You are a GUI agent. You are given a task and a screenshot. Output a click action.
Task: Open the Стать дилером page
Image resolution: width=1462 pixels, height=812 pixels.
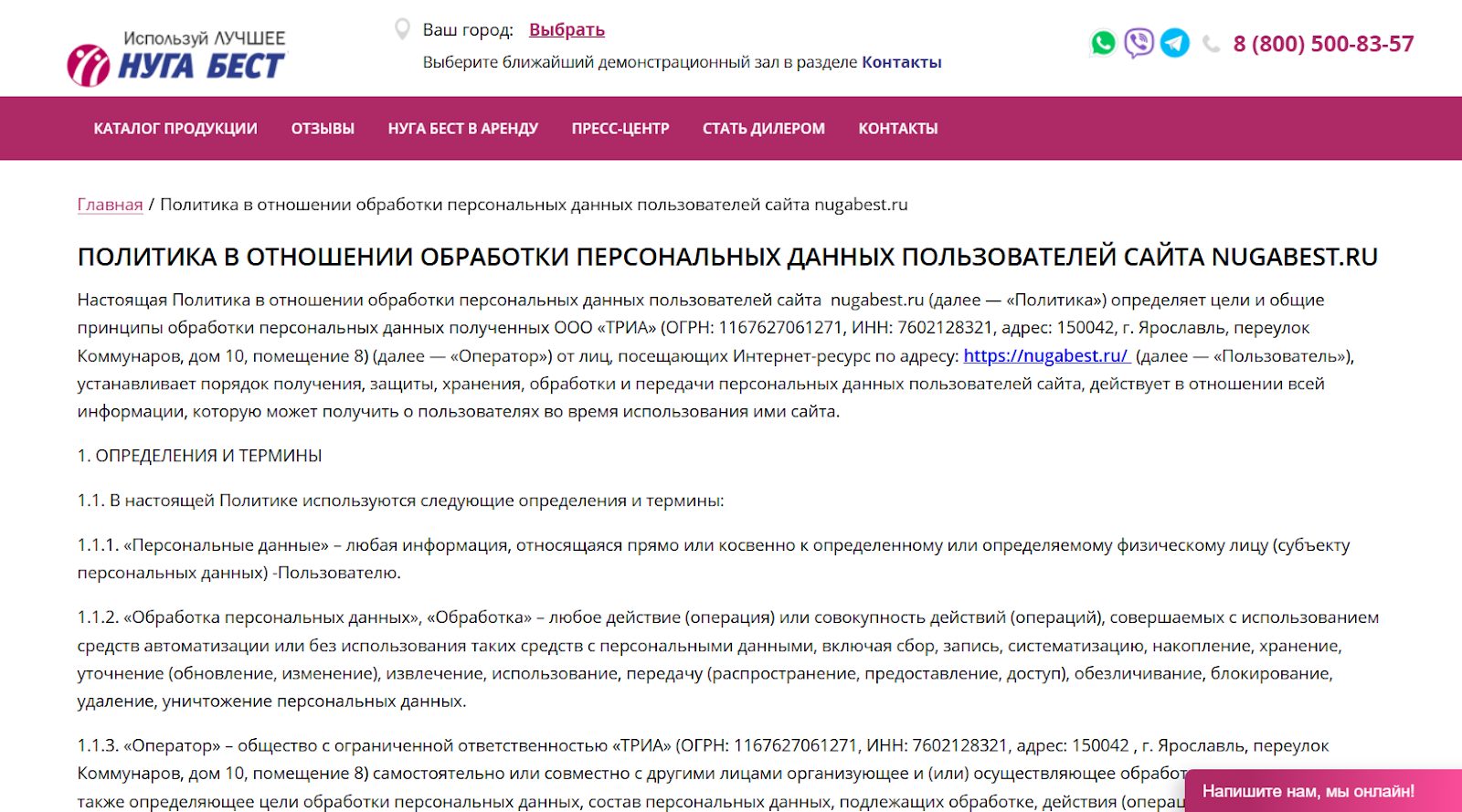point(764,129)
